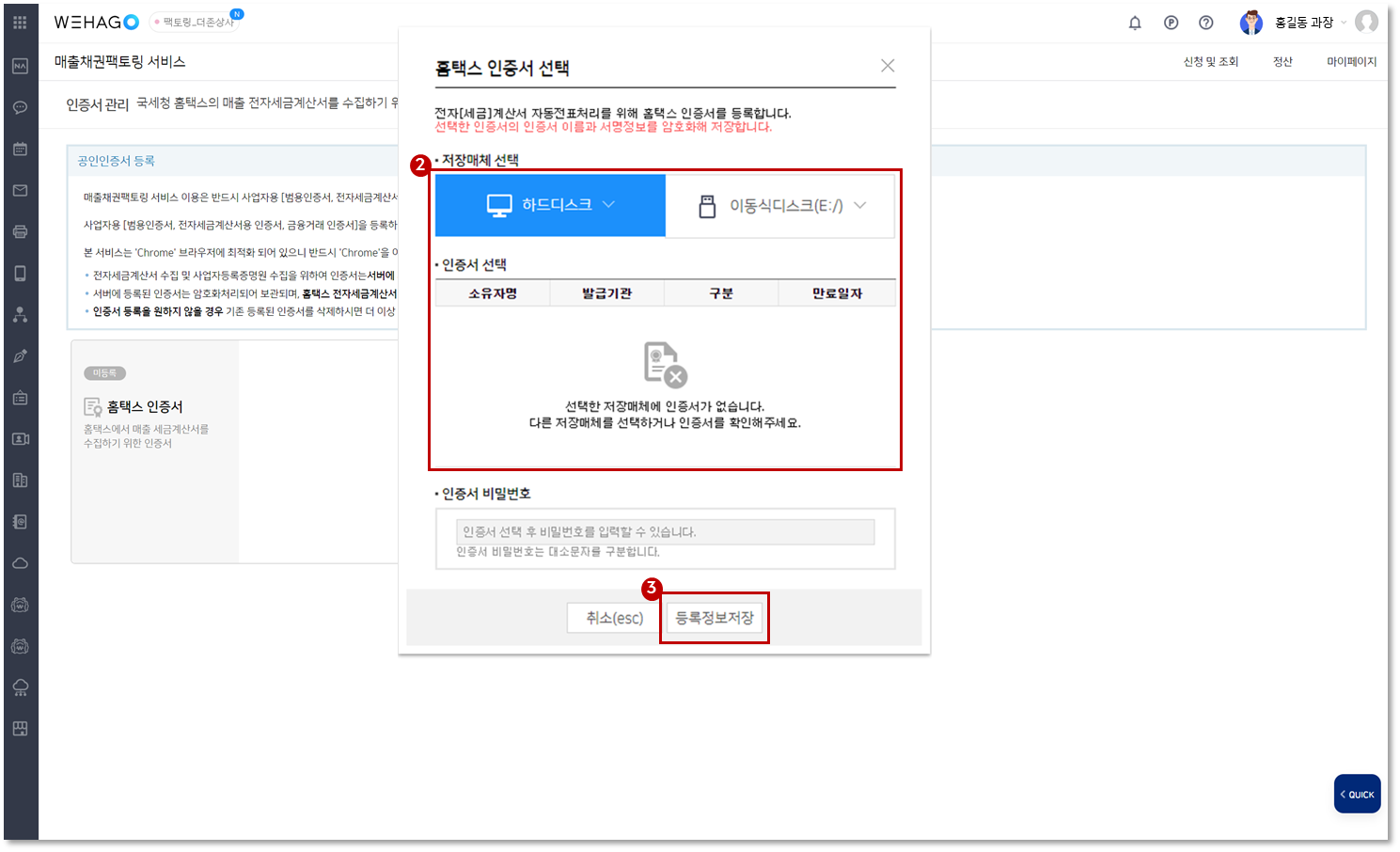
Task: Expand the 하드디스크 dropdown arrow
Action: coord(609,203)
